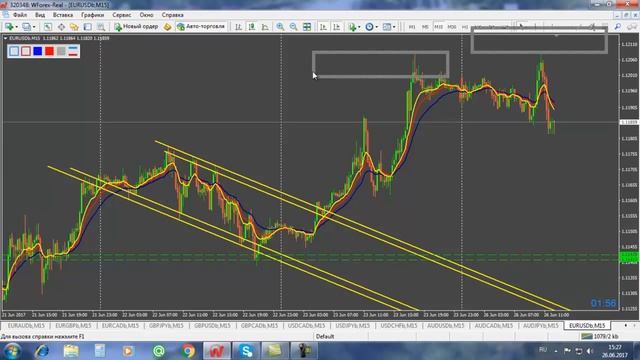
Task: Open the search magnifier in toolbar
Action: pos(618,27)
